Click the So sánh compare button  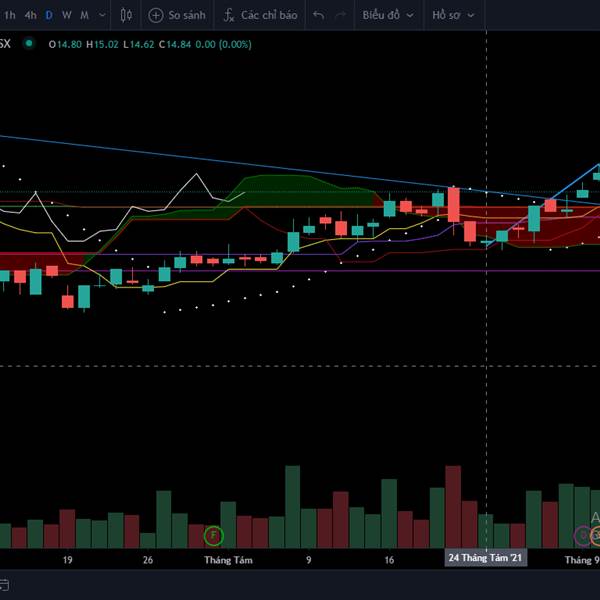pyautogui.click(x=177, y=15)
